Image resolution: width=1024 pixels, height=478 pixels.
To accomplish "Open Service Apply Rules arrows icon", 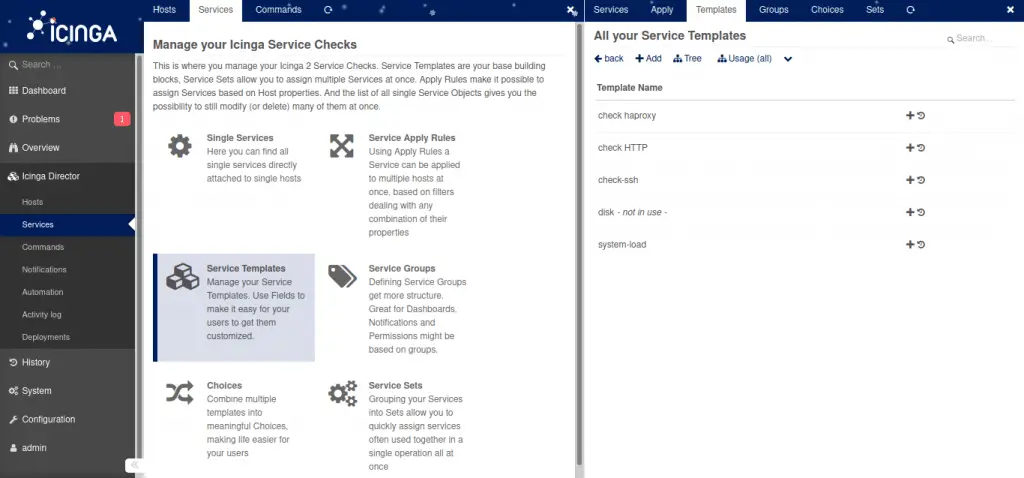I will coord(342,146).
